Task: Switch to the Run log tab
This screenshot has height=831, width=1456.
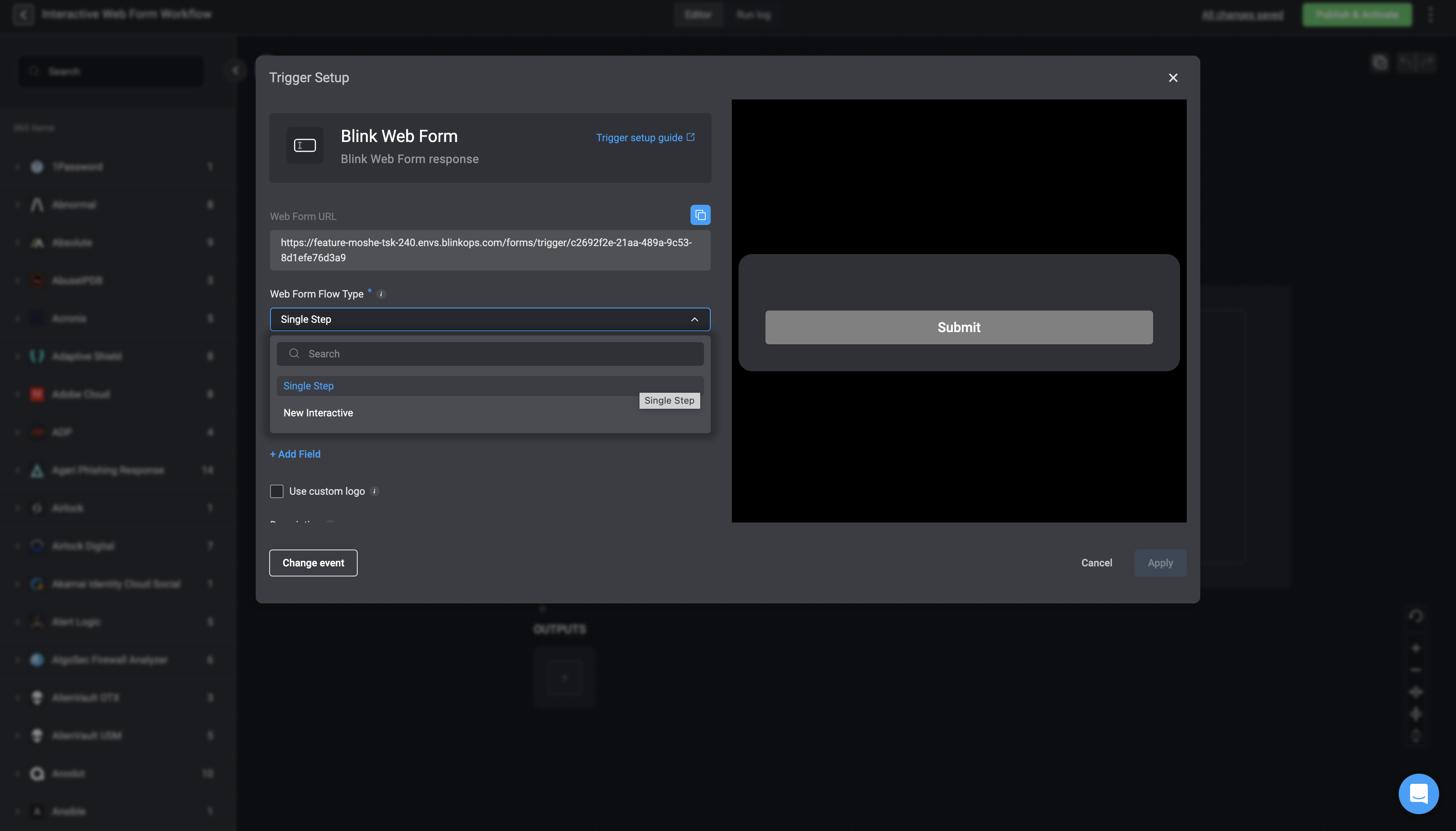Action: pyautogui.click(x=753, y=15)
